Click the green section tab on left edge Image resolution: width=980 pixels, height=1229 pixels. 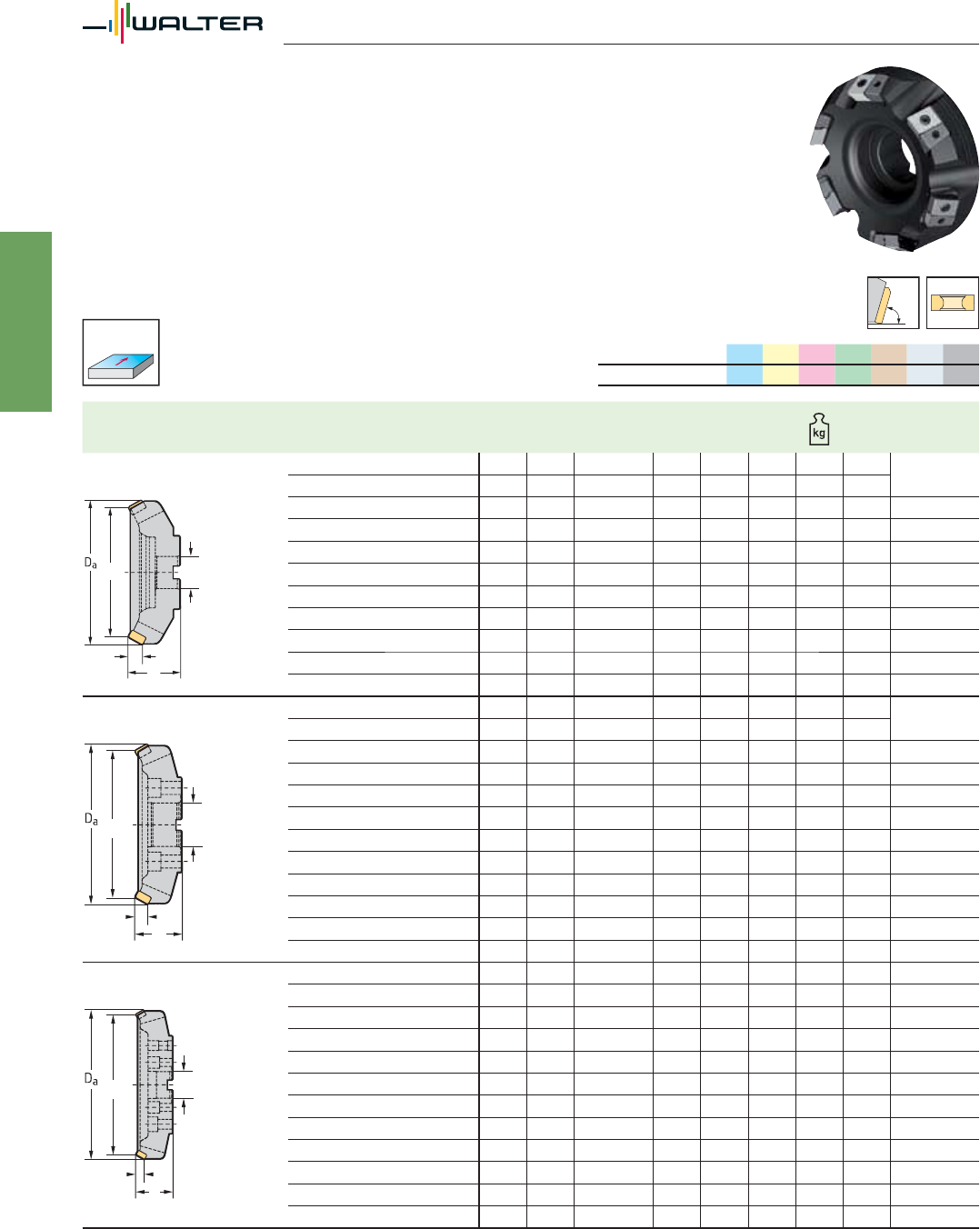point(25,322)
